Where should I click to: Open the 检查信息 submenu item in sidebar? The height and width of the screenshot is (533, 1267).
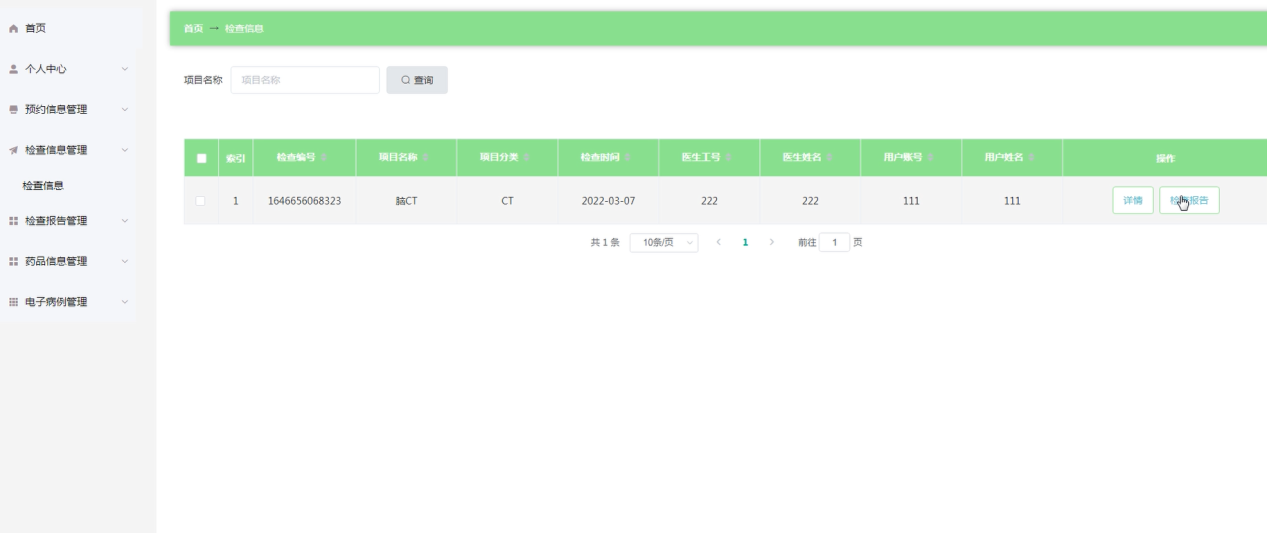point(43,186)
